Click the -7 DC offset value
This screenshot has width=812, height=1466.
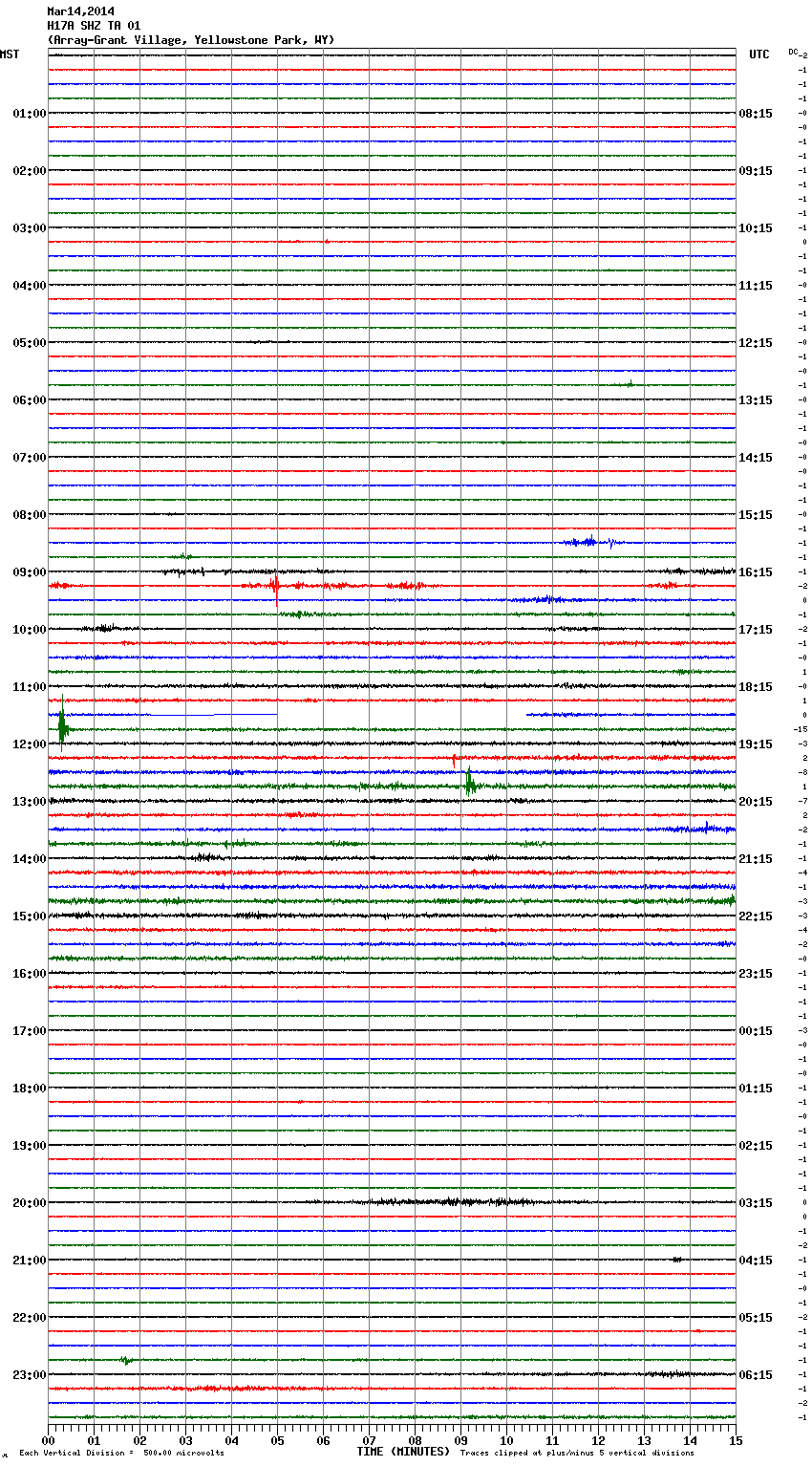tap(802, 802)
